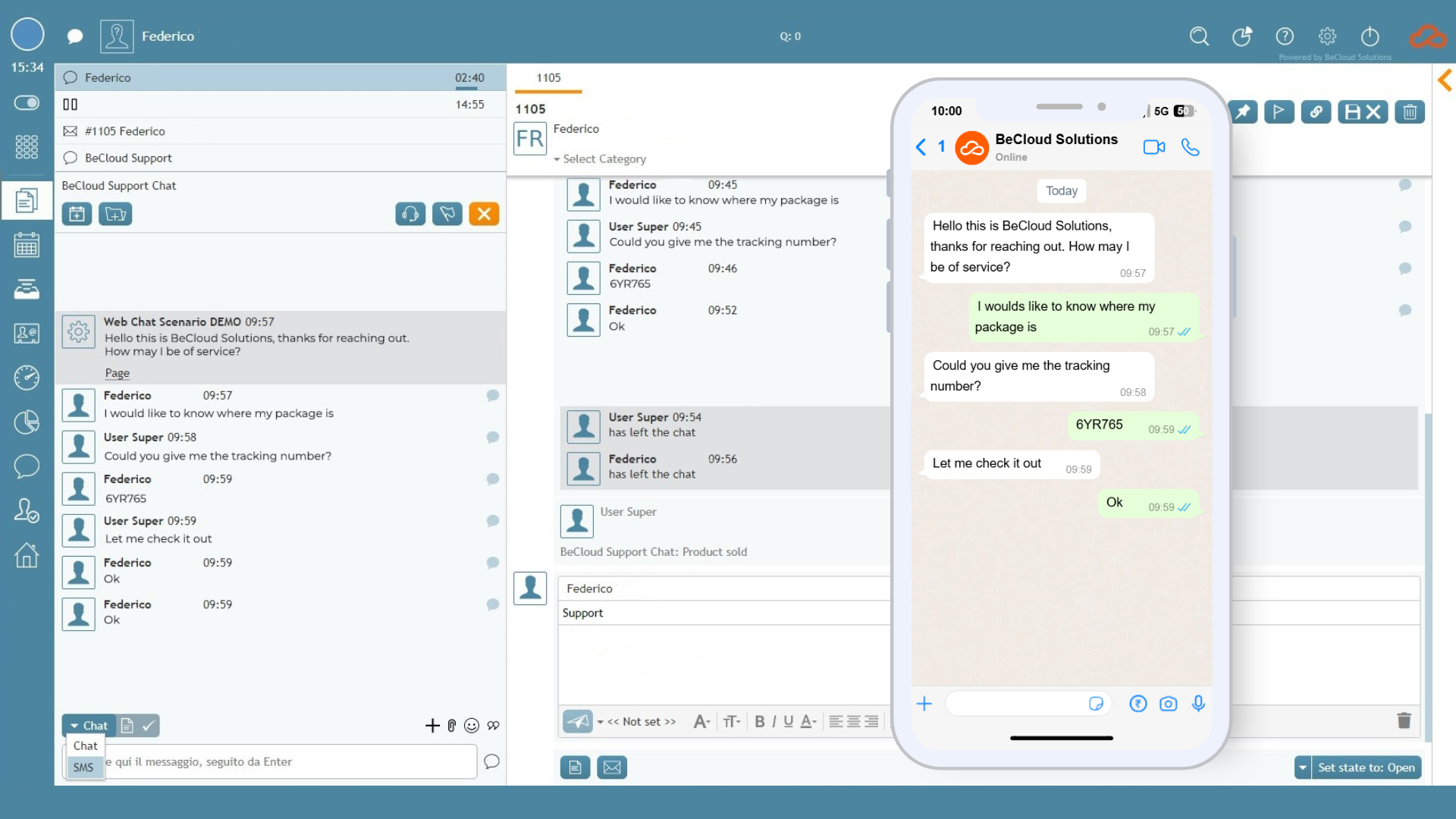Switch to the 1105 tab
1456x819 pixels.
click(x=548, y=78)
